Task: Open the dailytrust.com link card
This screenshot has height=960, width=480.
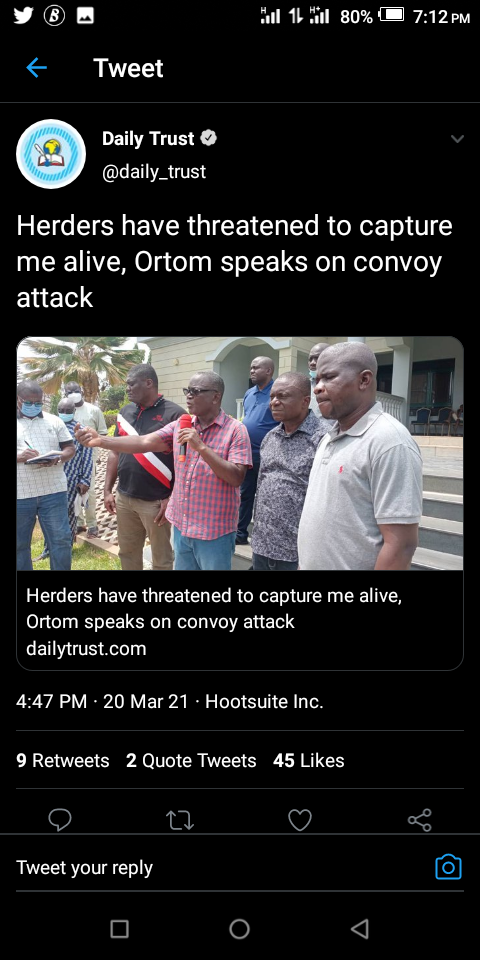Action: click(x=240, y=620)
